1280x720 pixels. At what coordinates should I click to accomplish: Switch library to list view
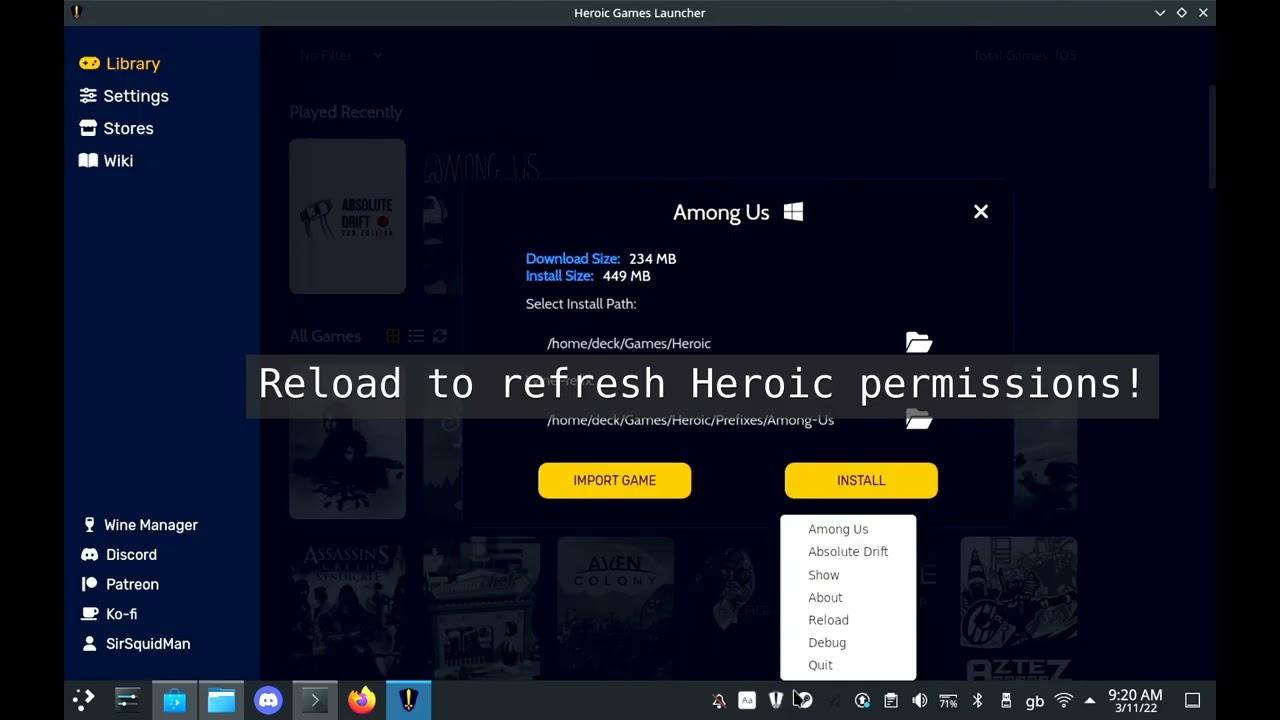point(416,336)
